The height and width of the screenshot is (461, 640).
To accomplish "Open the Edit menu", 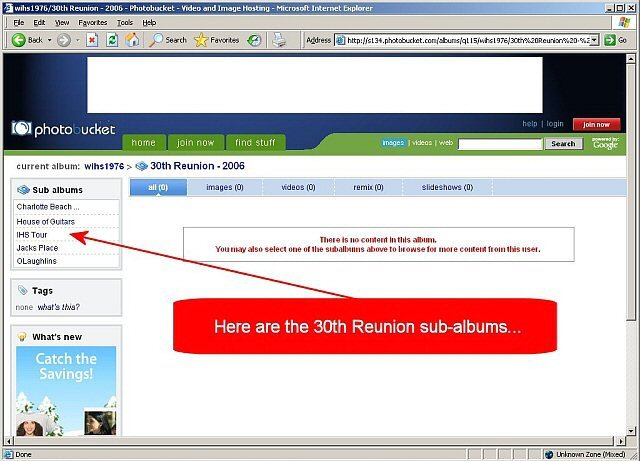I will (39, 22).
